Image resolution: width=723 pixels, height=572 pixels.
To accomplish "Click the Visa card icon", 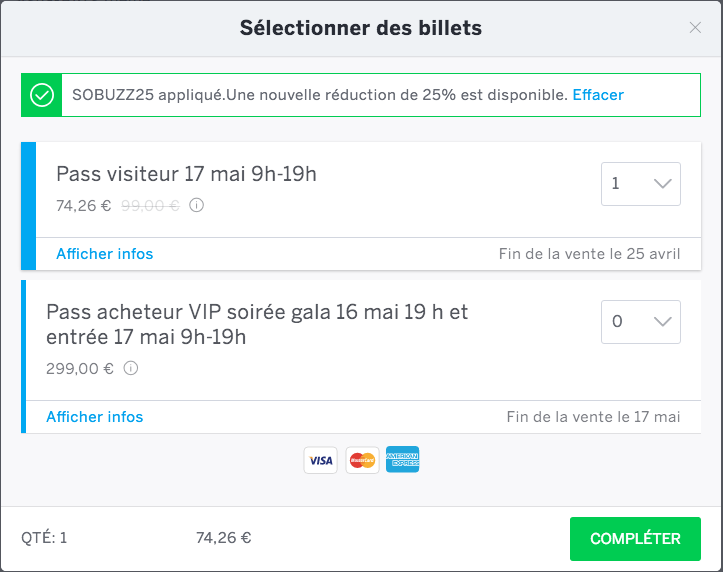I will [x=320, y=460].
